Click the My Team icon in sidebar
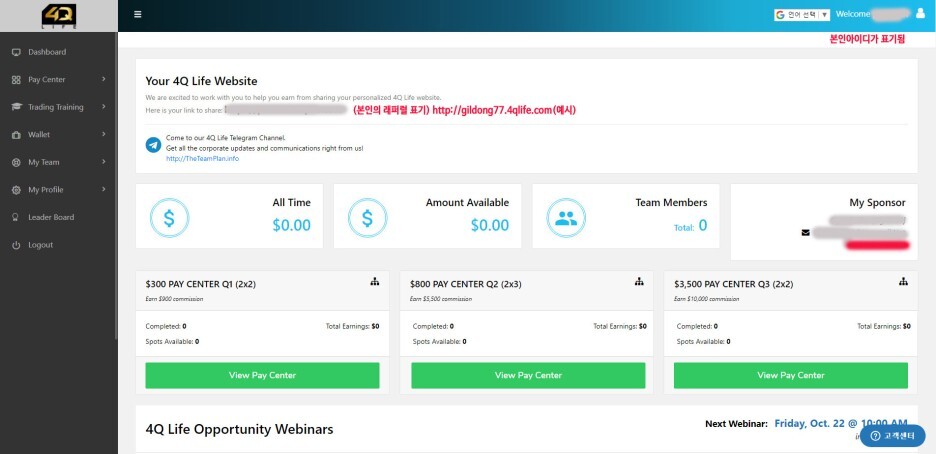 point(16,162)
